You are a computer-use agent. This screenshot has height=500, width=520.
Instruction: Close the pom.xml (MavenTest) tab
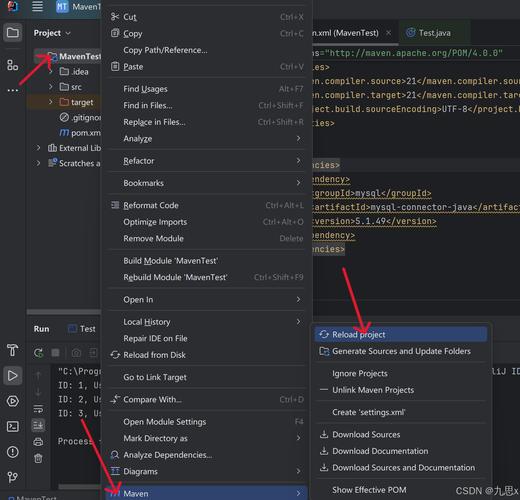[x=388, y=33]
